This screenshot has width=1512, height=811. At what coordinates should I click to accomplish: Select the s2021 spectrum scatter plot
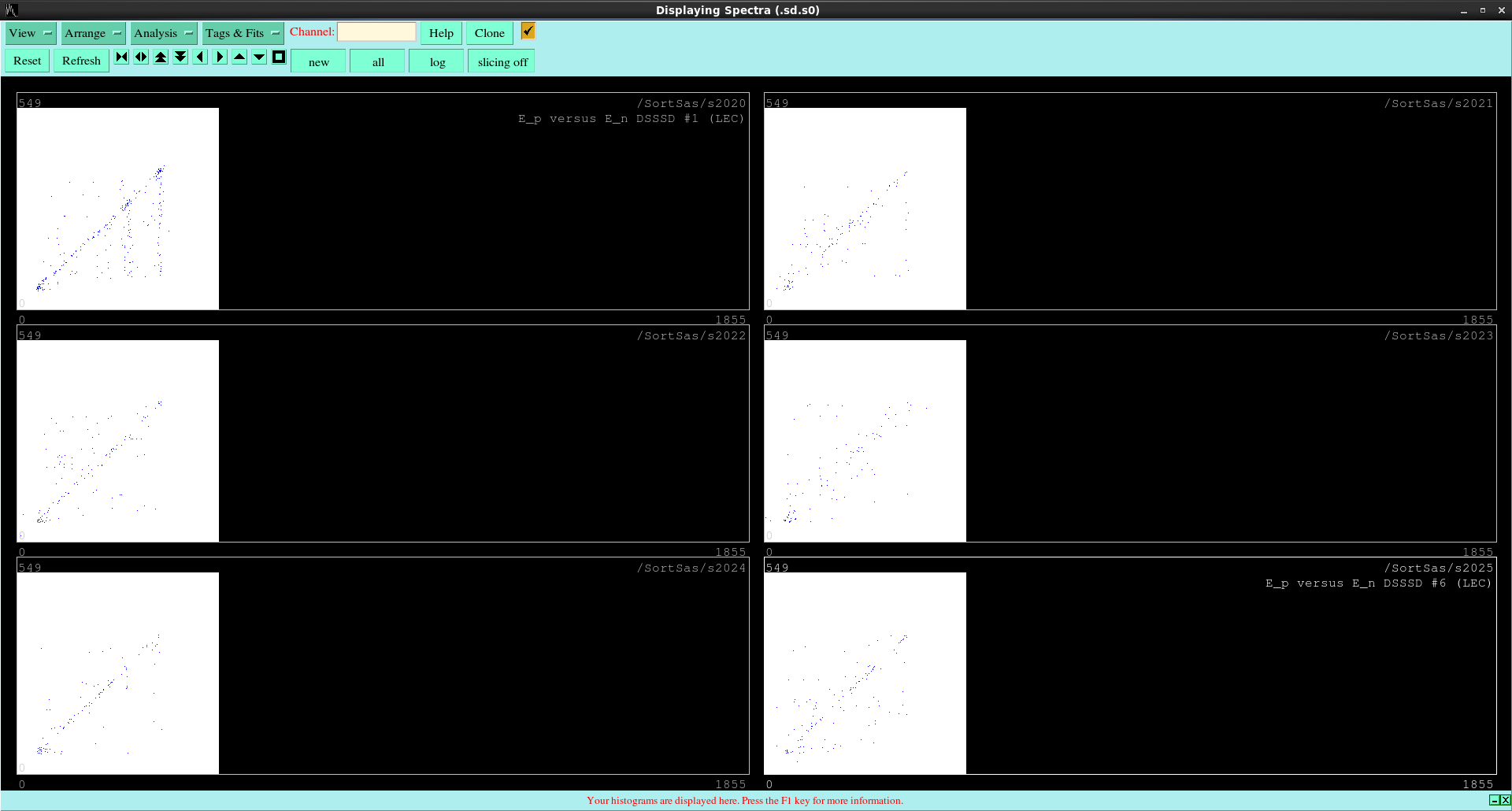tap(865, 209)
